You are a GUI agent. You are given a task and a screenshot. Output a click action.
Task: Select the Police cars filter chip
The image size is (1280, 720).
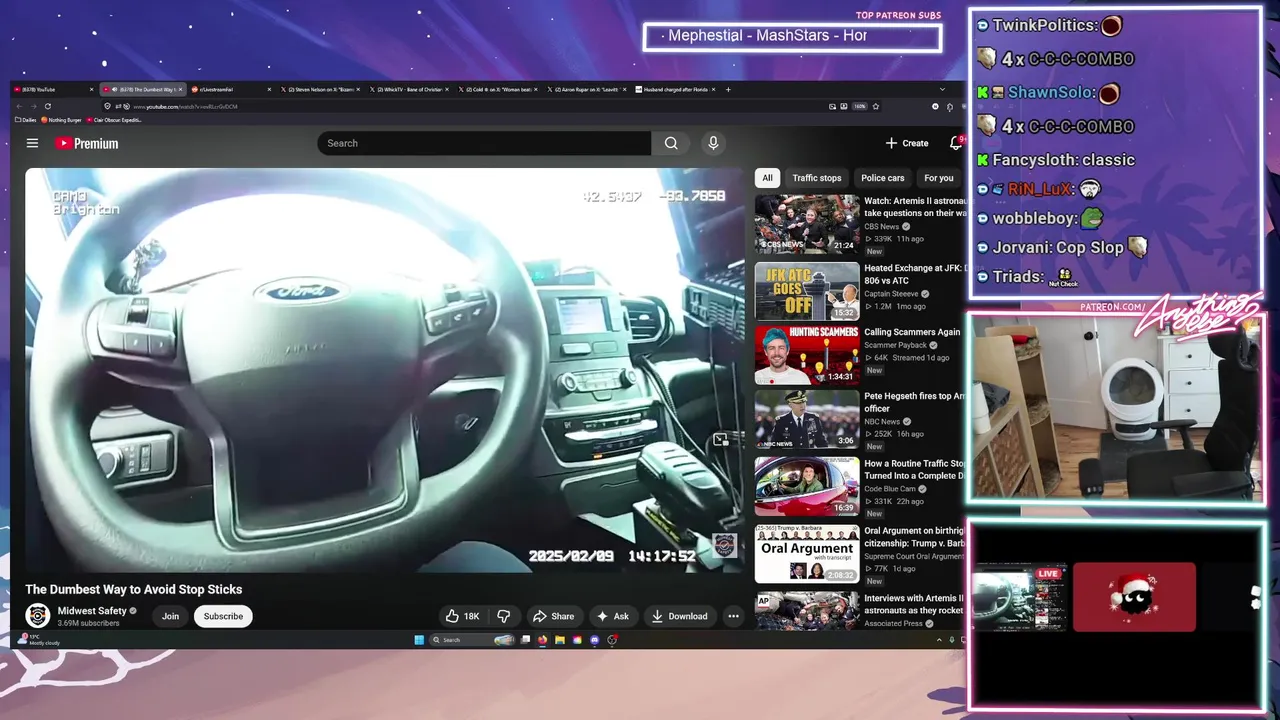[x=882, y=178]
